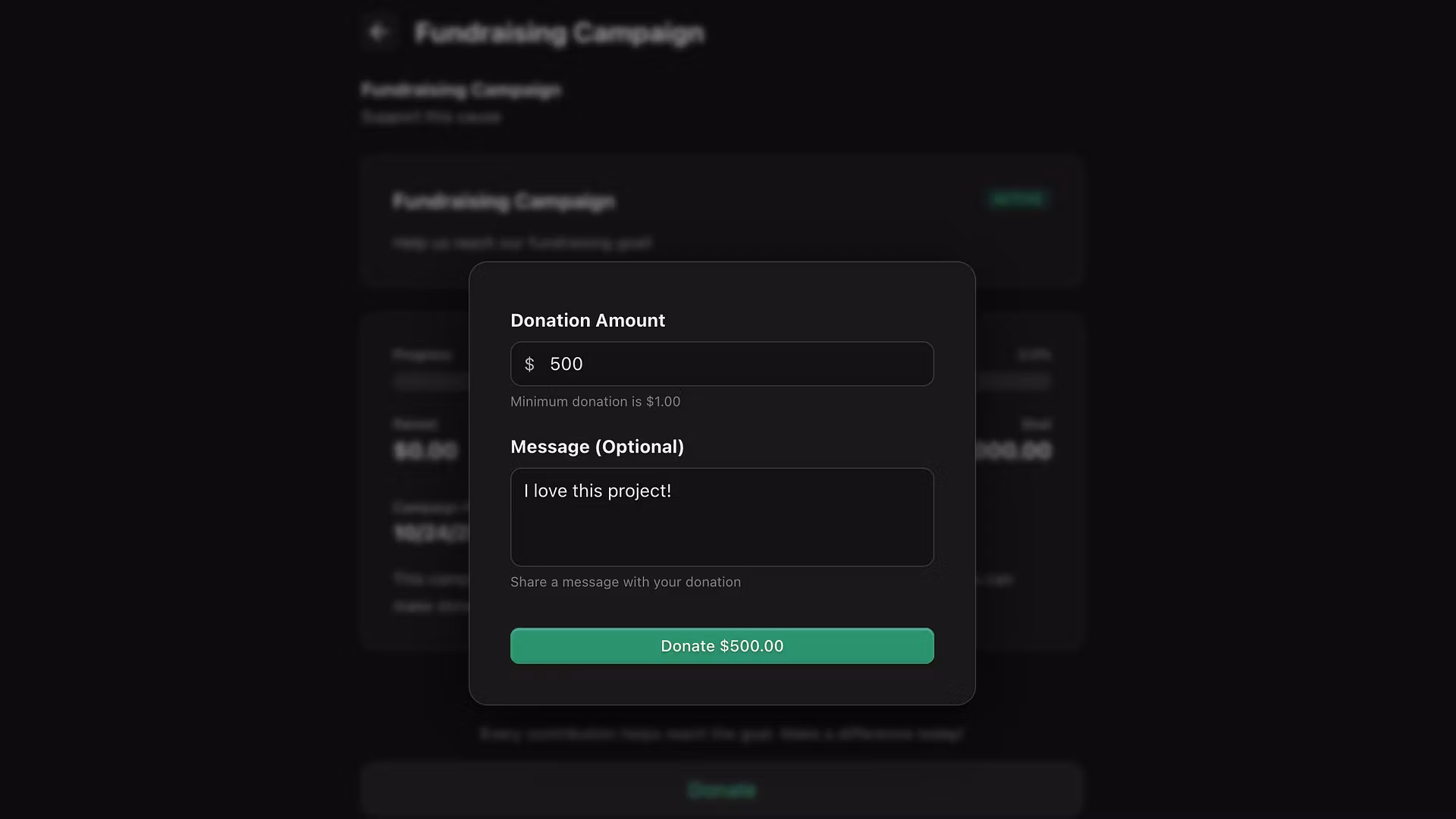The image size is (1456, 819).
Task: Click the blurred page title Fundraising Campaign
Action: click(560, 33)
